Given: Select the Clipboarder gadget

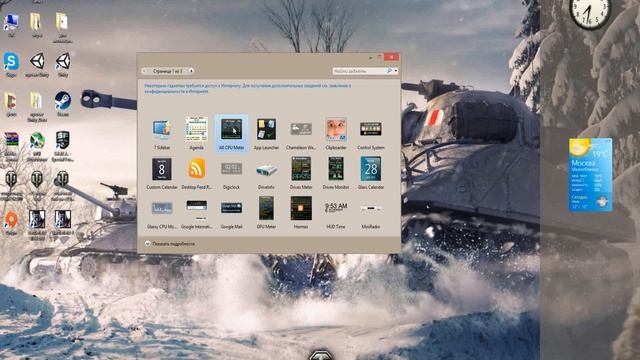Looking at the screenshot, I should click(x=336, y=134).
